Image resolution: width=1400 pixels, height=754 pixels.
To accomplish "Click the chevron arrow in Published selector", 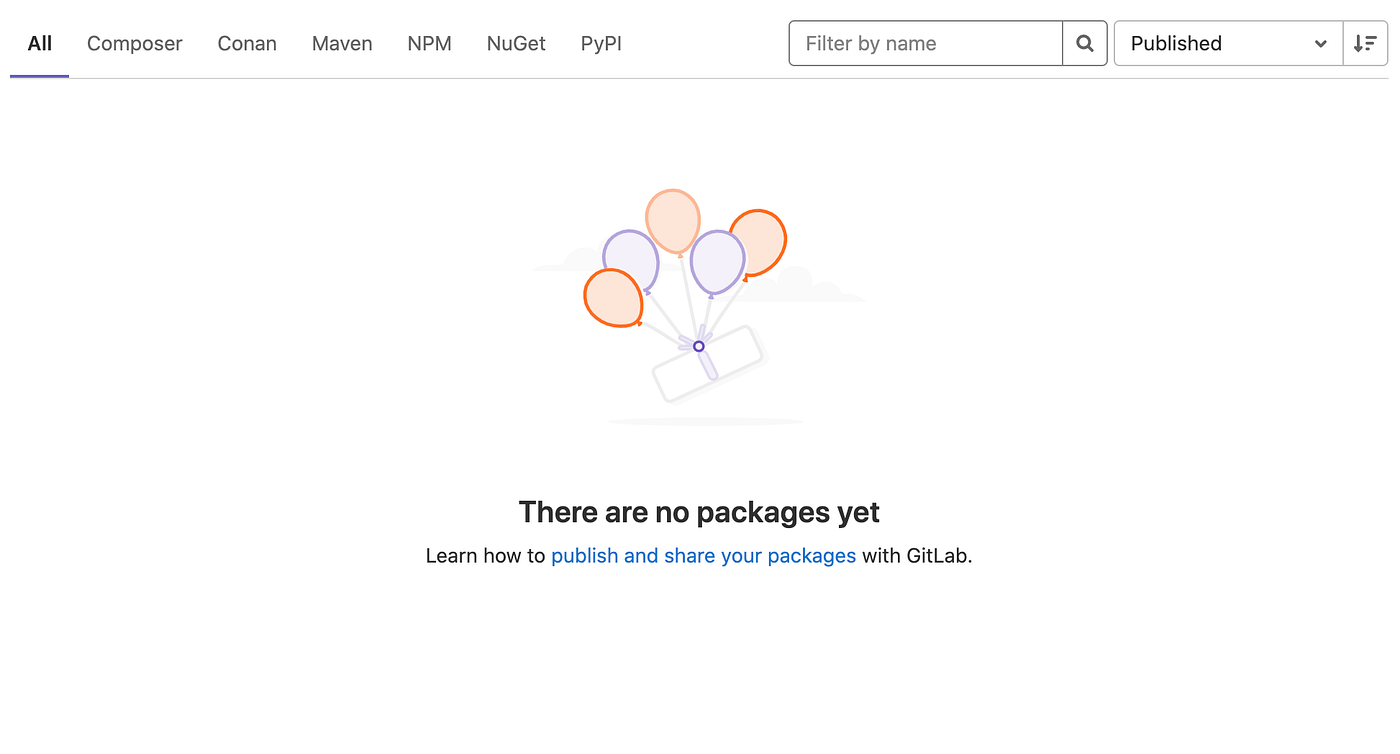I will pyautogui.click(x=1321, y=44).
